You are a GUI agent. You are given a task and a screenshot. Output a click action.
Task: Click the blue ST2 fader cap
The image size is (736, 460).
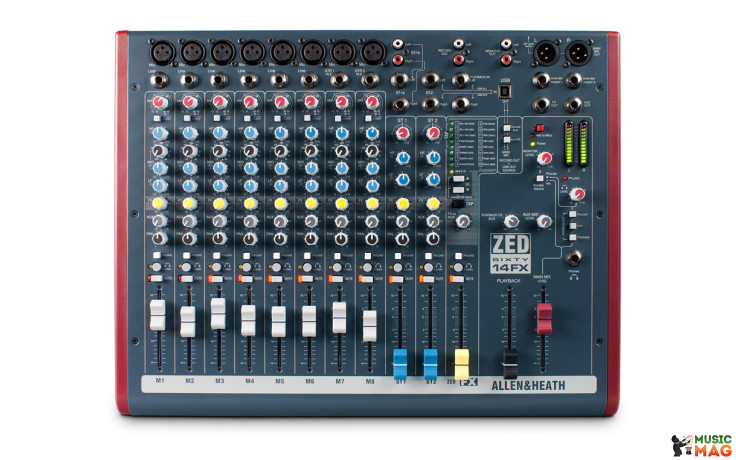point(430,364)
